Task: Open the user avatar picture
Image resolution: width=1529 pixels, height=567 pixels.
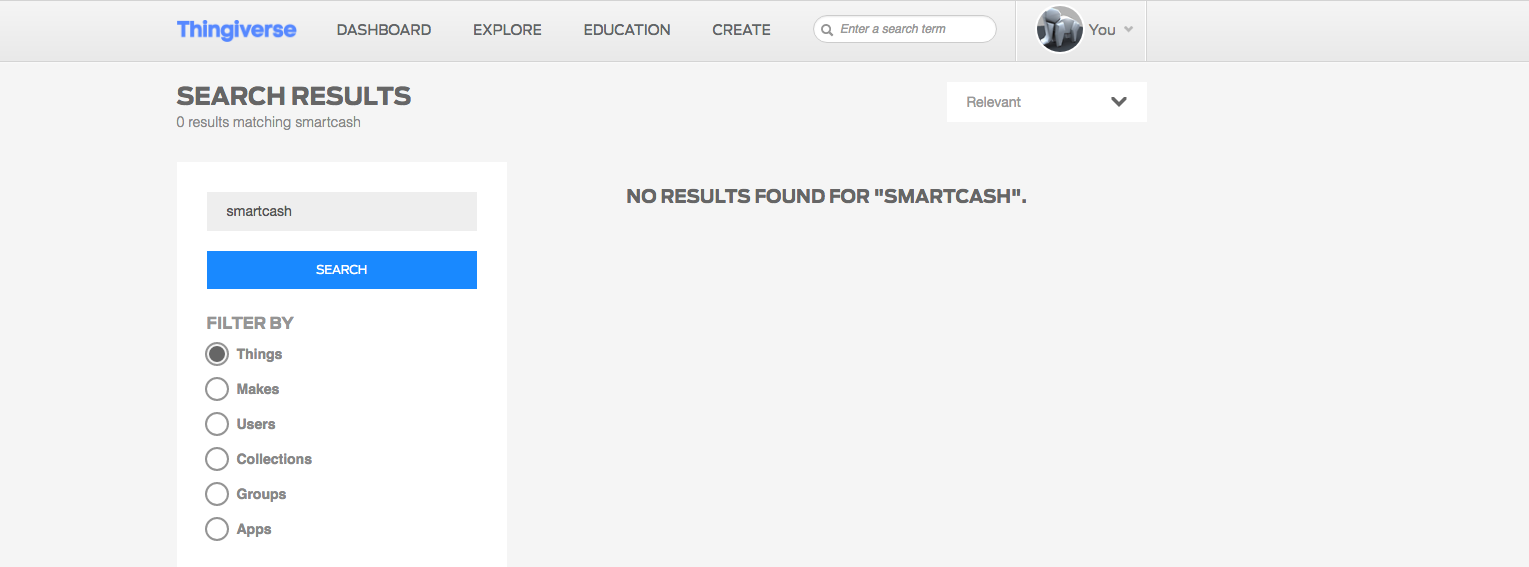Action: pos(1060,30)
